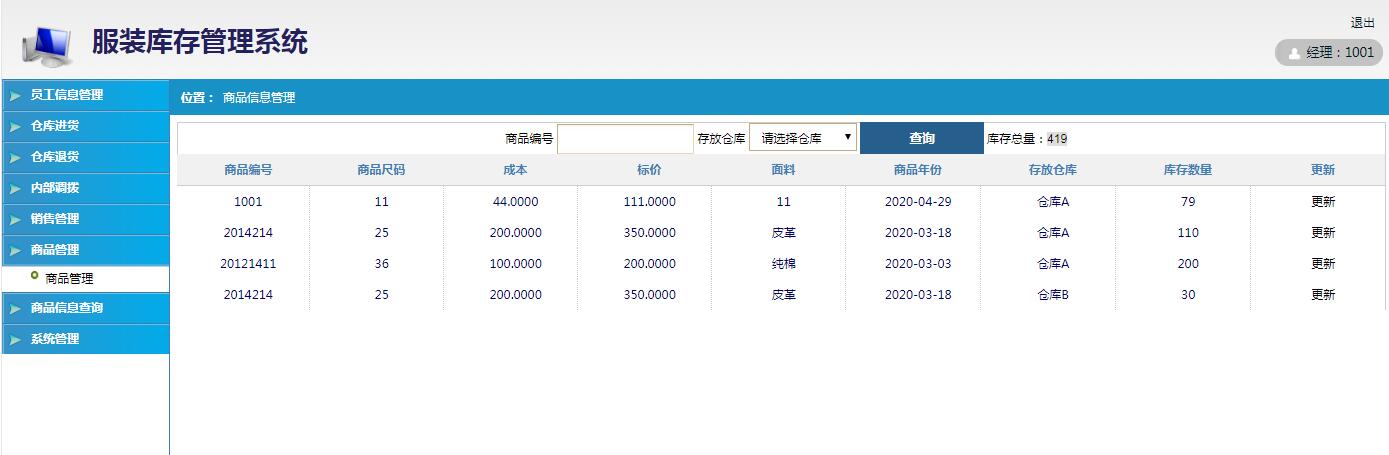Click arrow icon beside 系统管理
Screen dimensions: 1389x455
pos(14,340)
